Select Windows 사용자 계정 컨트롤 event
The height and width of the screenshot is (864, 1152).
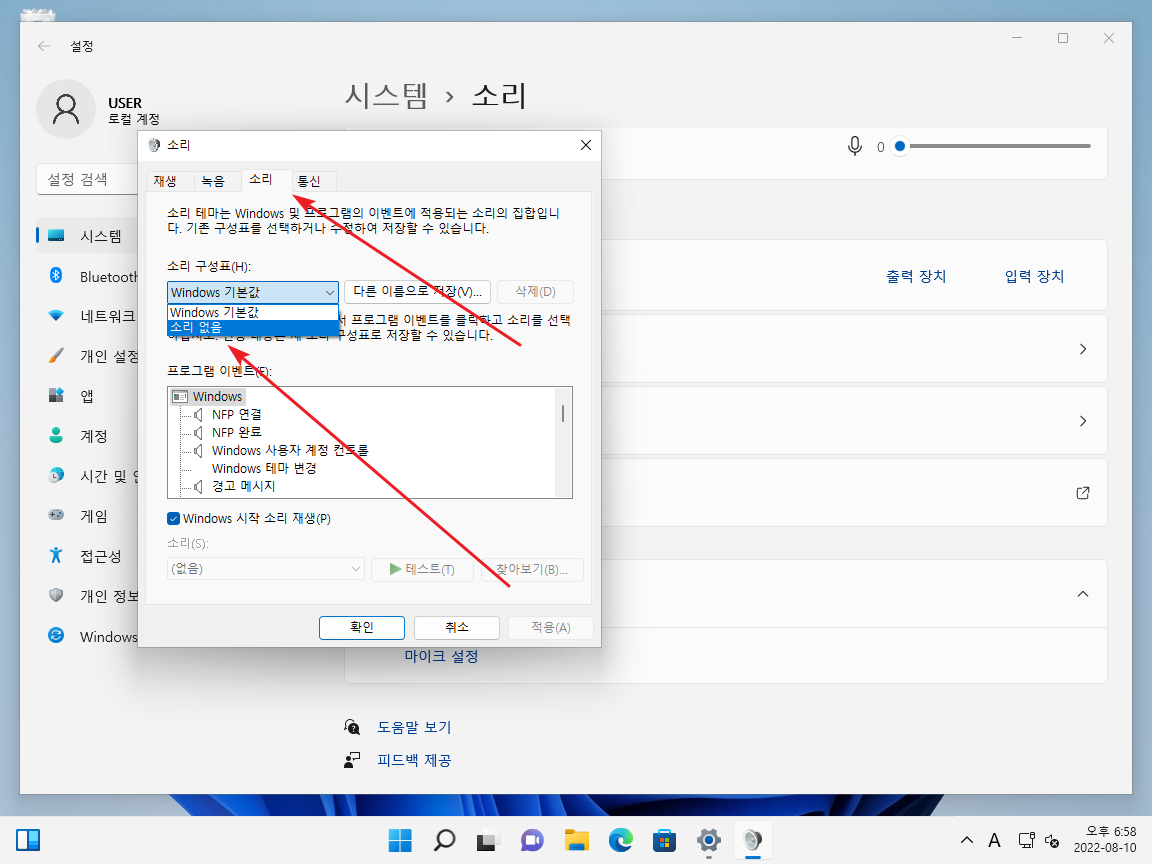(x=289, y=450)
